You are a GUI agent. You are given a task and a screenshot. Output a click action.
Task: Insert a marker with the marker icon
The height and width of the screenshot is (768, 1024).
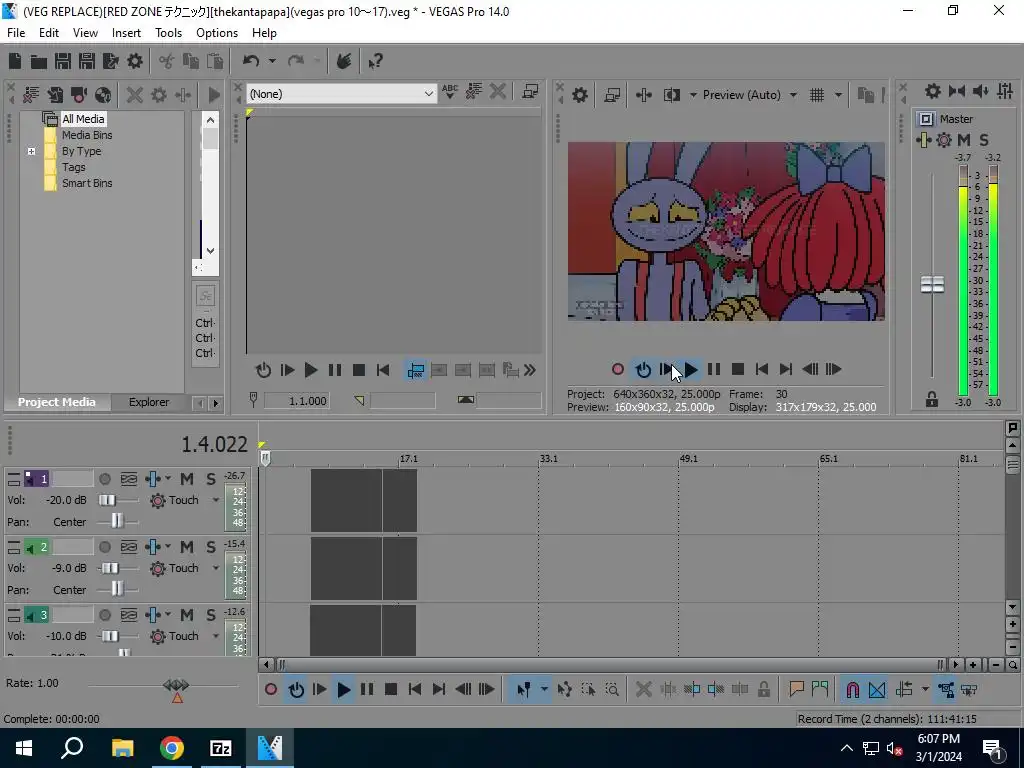click(796, 690)
